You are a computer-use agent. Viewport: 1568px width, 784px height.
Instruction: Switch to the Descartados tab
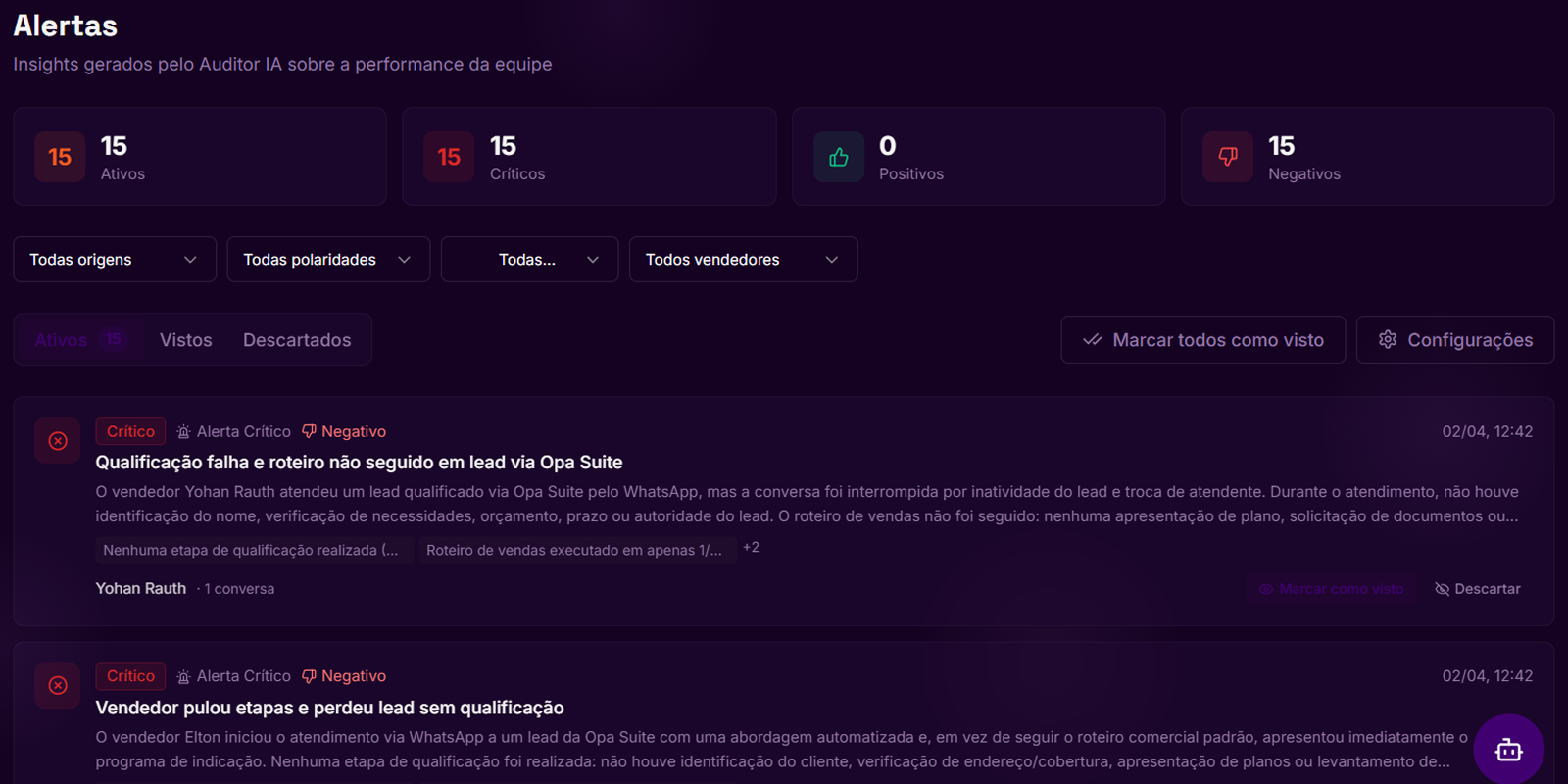pos(296,340)
